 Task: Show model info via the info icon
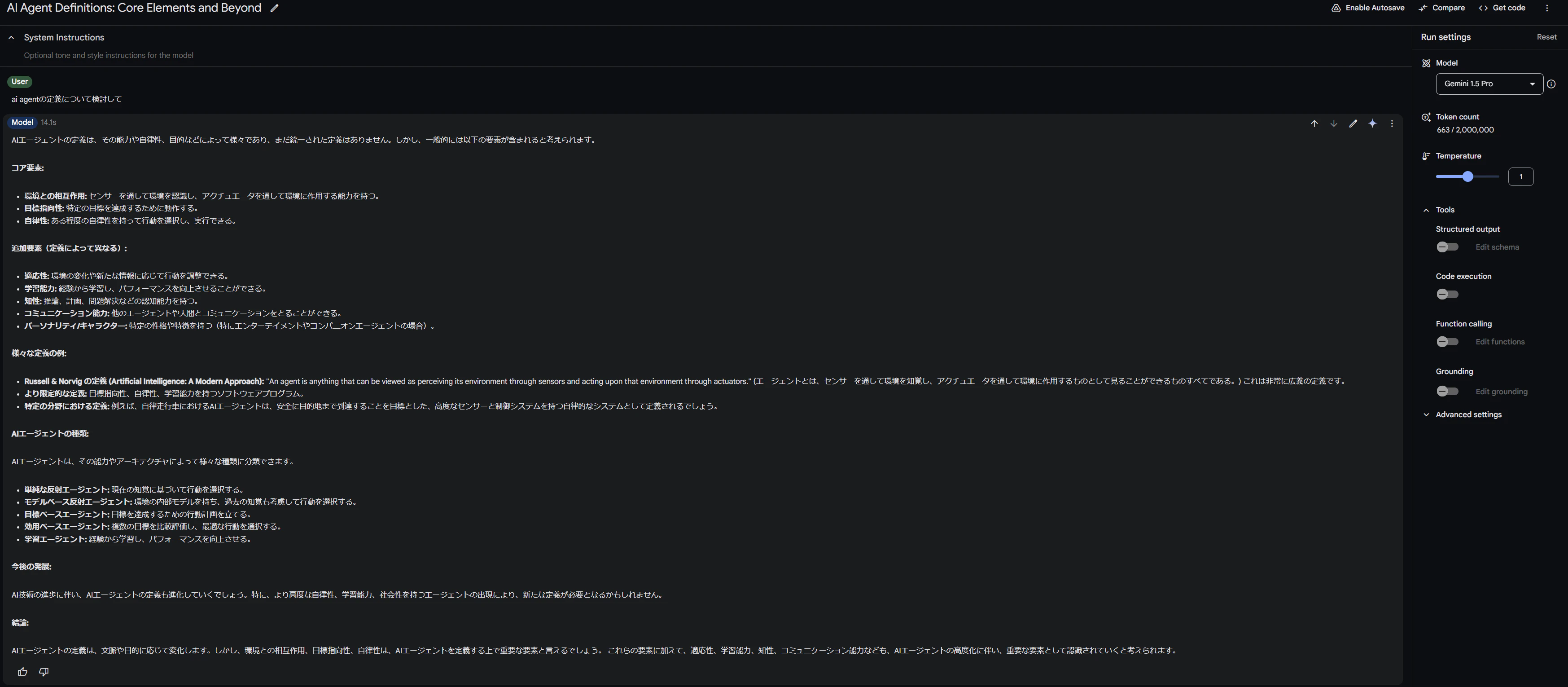[1551, 84]
